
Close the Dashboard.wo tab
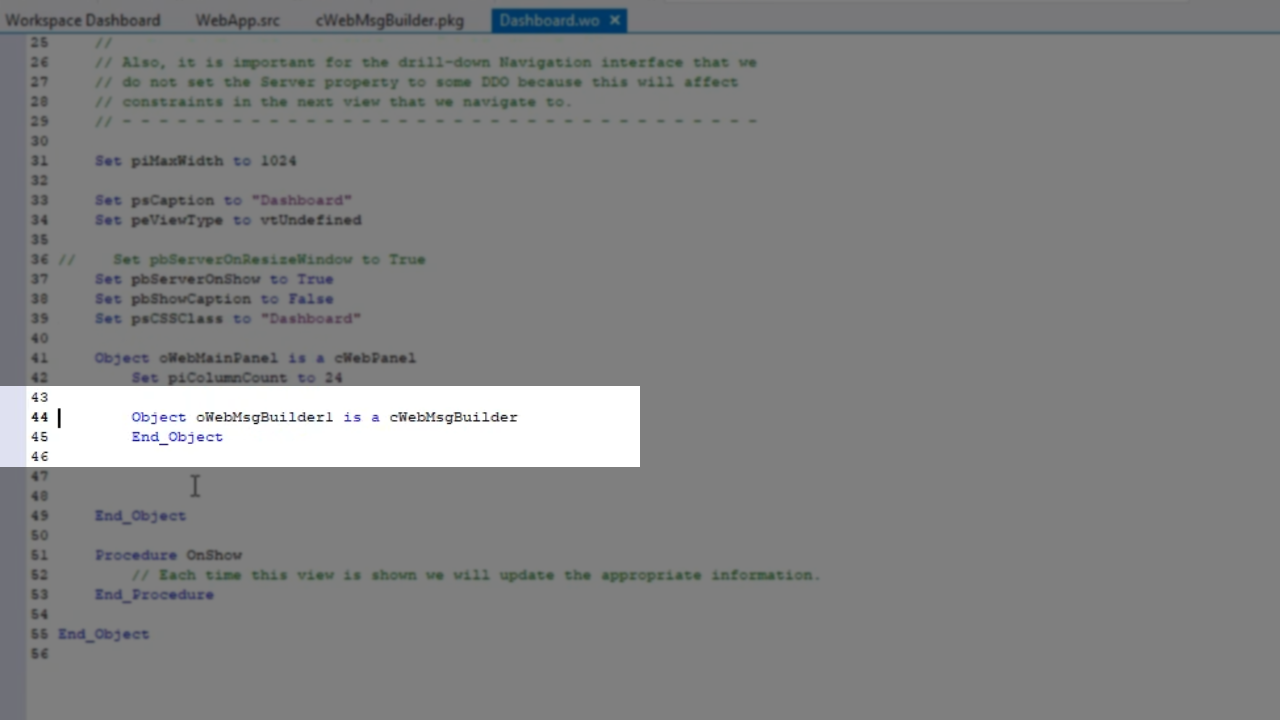click(615, 20)
